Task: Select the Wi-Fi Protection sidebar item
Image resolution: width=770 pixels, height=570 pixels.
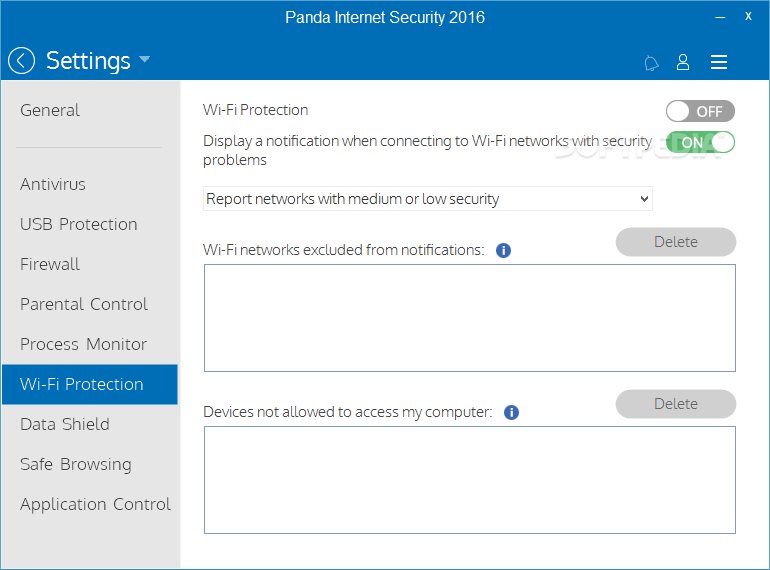Action: click(90, 384)
